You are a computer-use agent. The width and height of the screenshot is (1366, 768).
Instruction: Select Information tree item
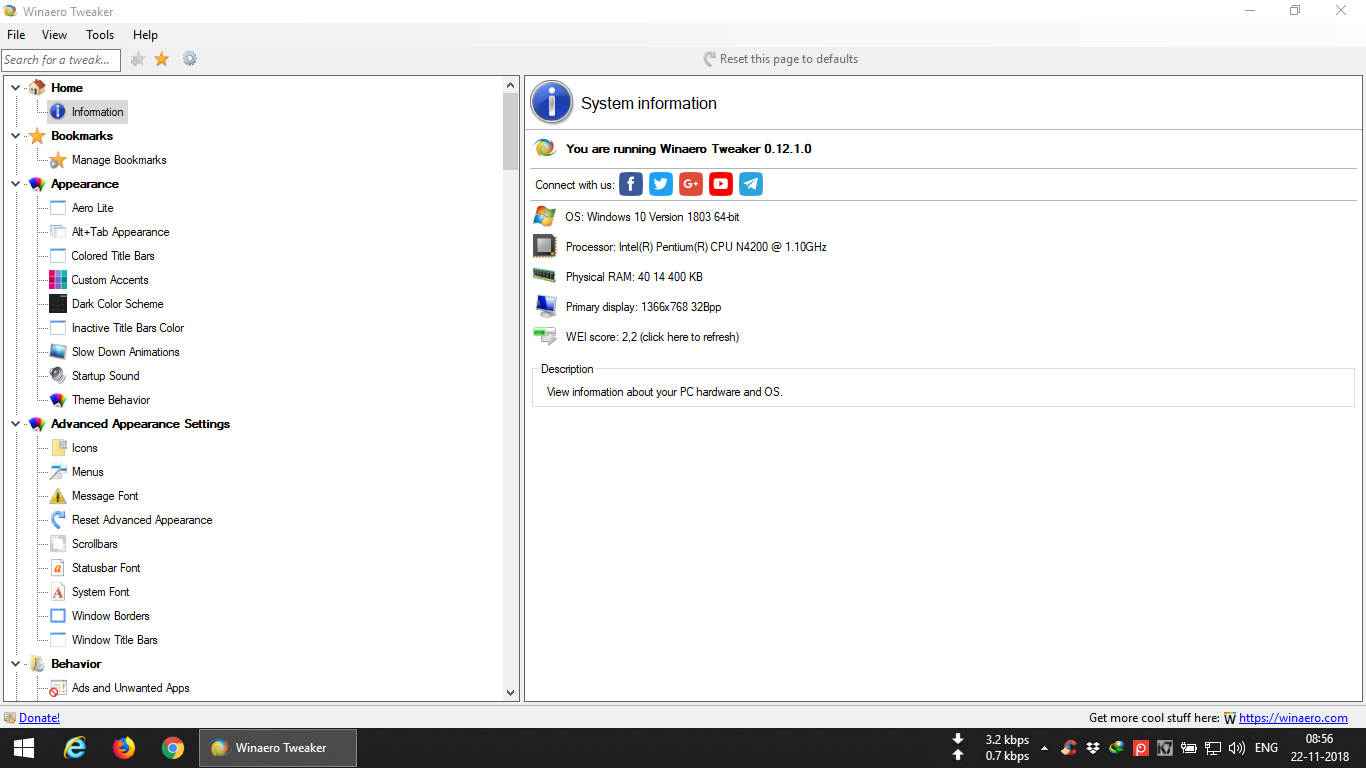point(97,112)
